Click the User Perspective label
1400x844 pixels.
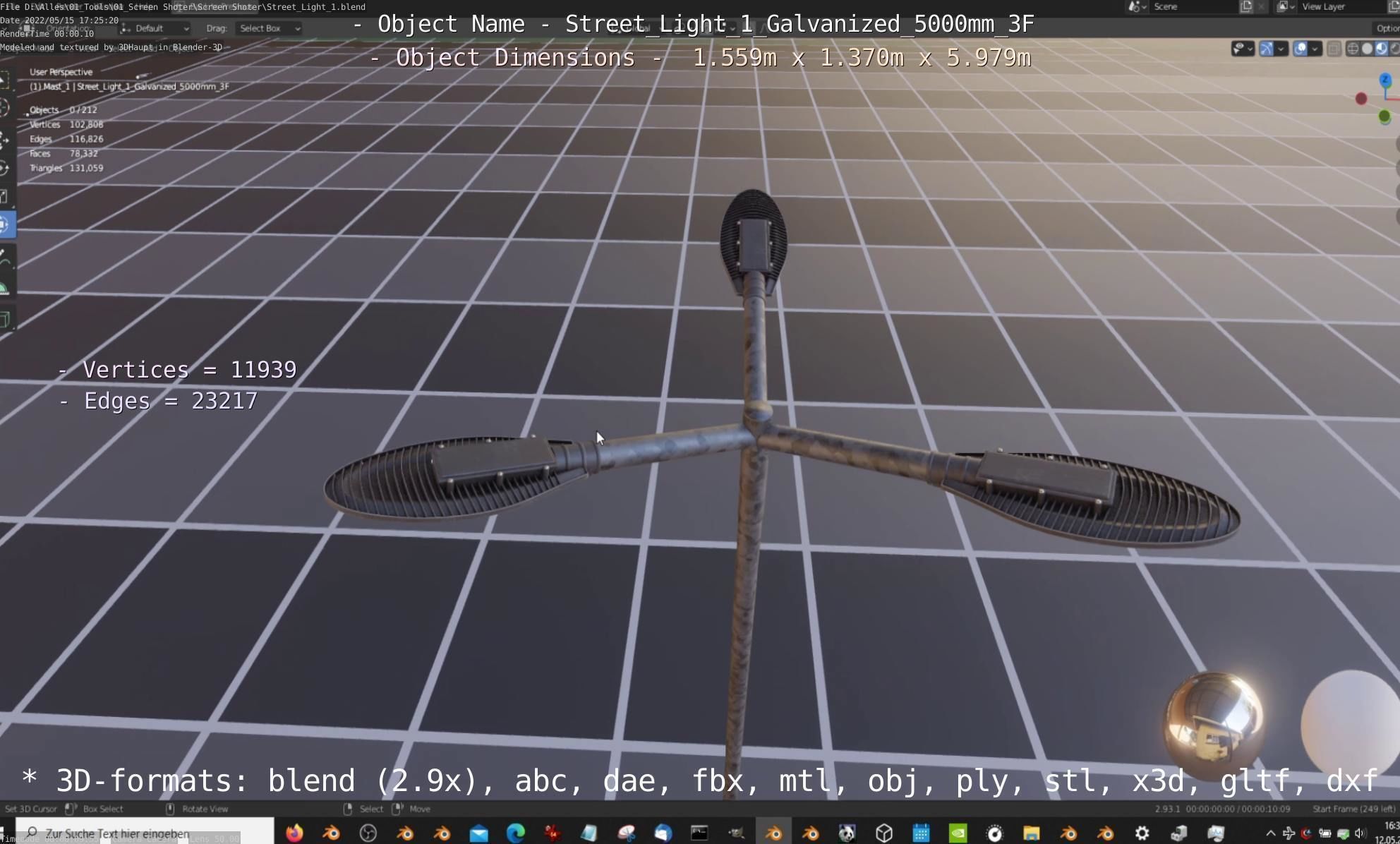point(61,72)
